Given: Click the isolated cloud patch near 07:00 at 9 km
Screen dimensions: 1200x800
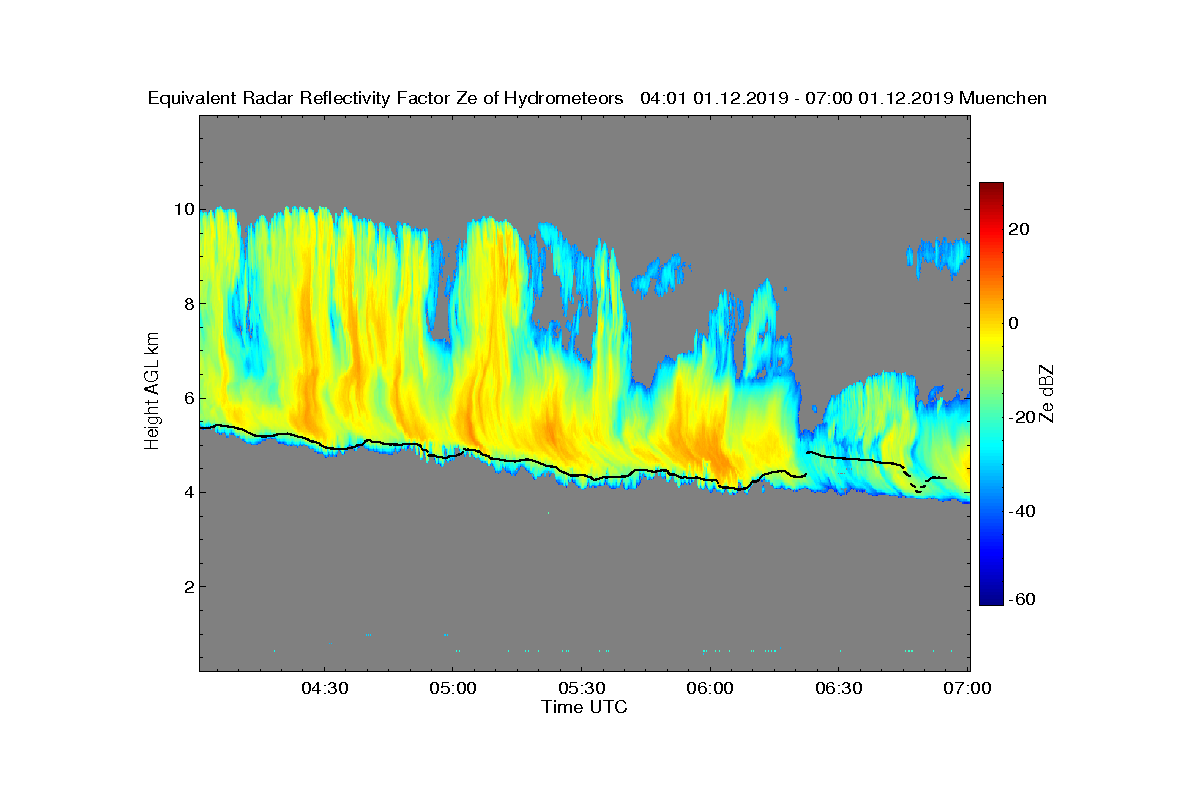Looking at the screenshot, I should (x=938, y=255).
